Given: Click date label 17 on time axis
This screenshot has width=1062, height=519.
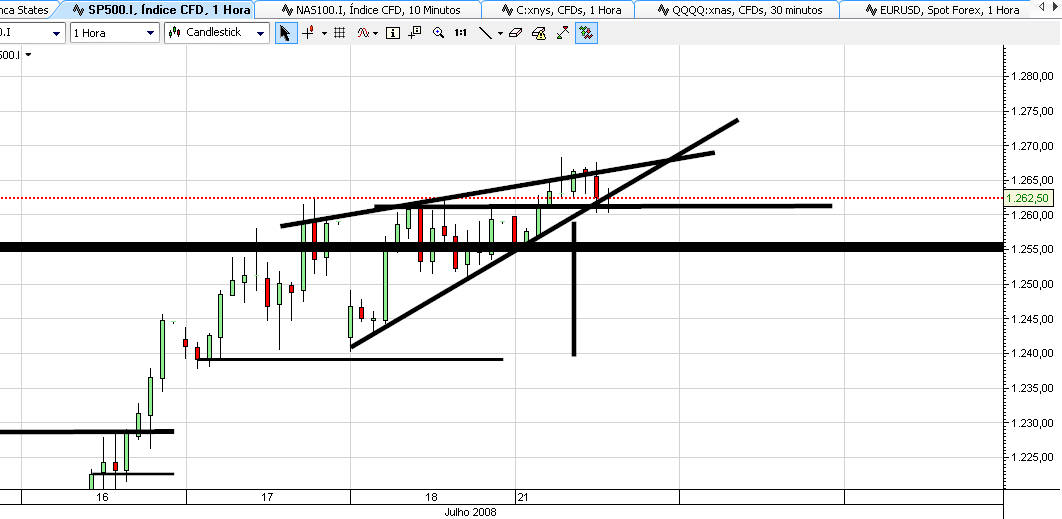Looking at the screenshot, I should pyautogui.click(x=267, y=497).
